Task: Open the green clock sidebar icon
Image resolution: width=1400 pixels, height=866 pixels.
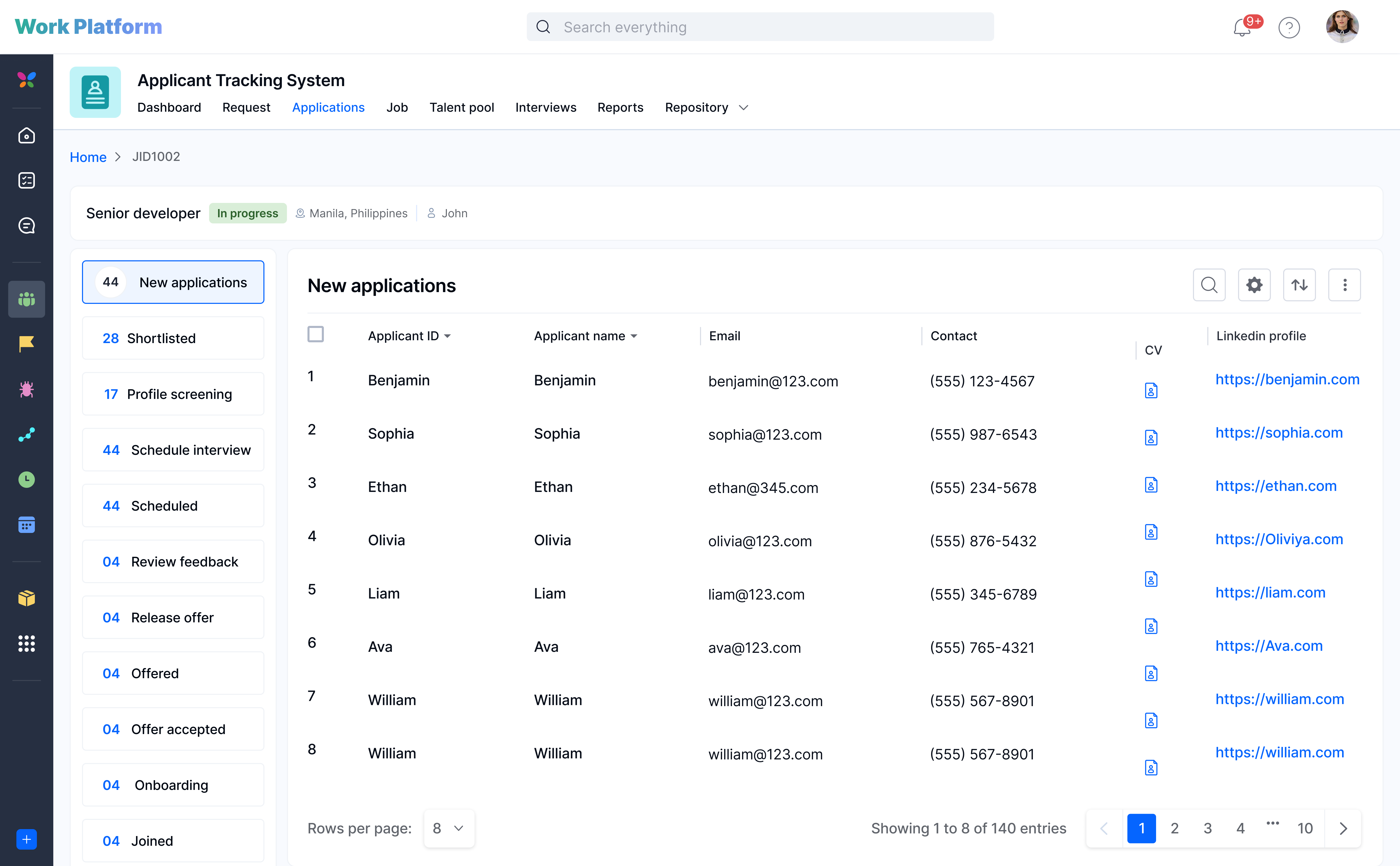Action: tap(26, 479)
